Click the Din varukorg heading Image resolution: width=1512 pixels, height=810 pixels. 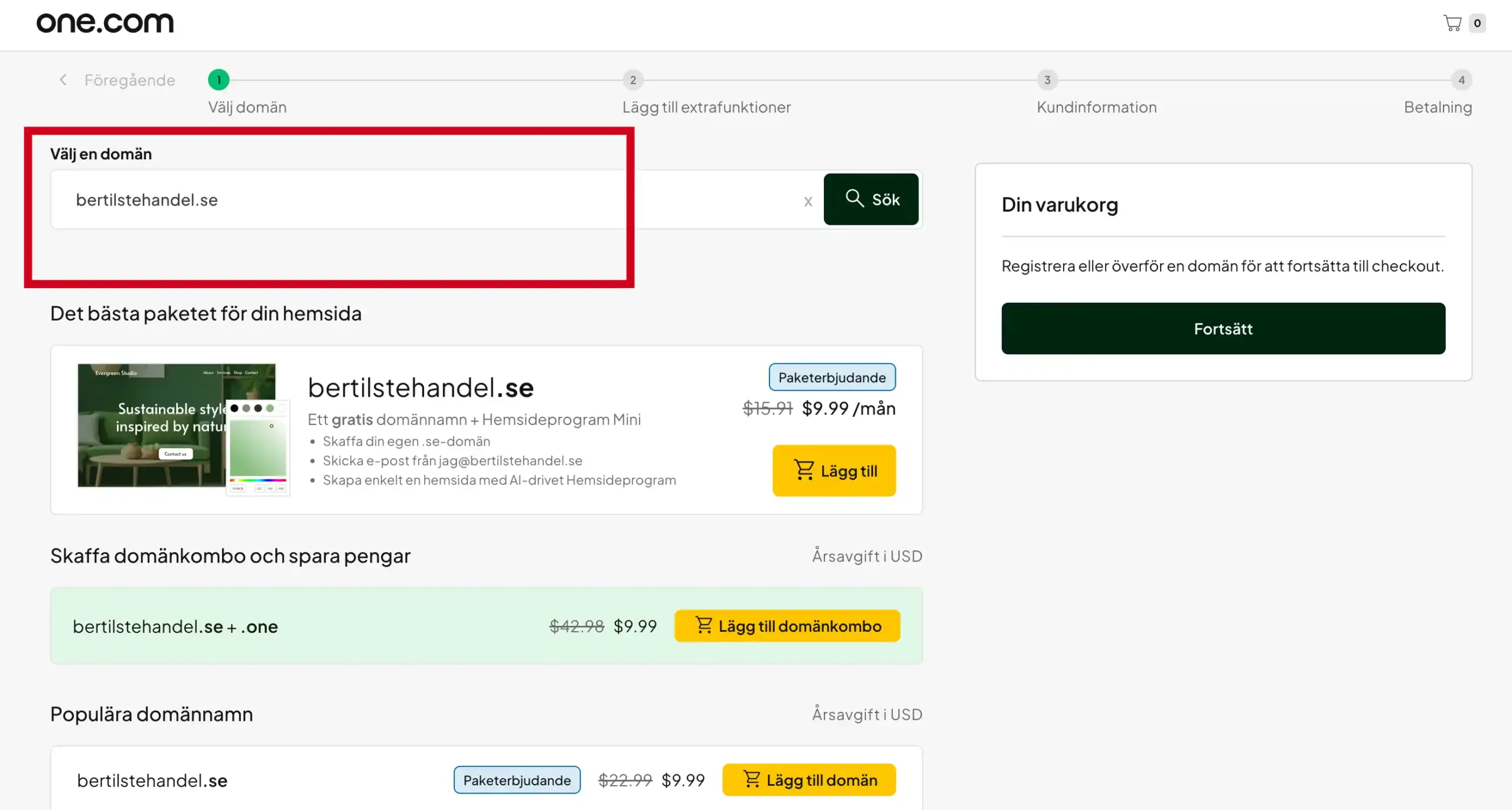click(1060, 205)
